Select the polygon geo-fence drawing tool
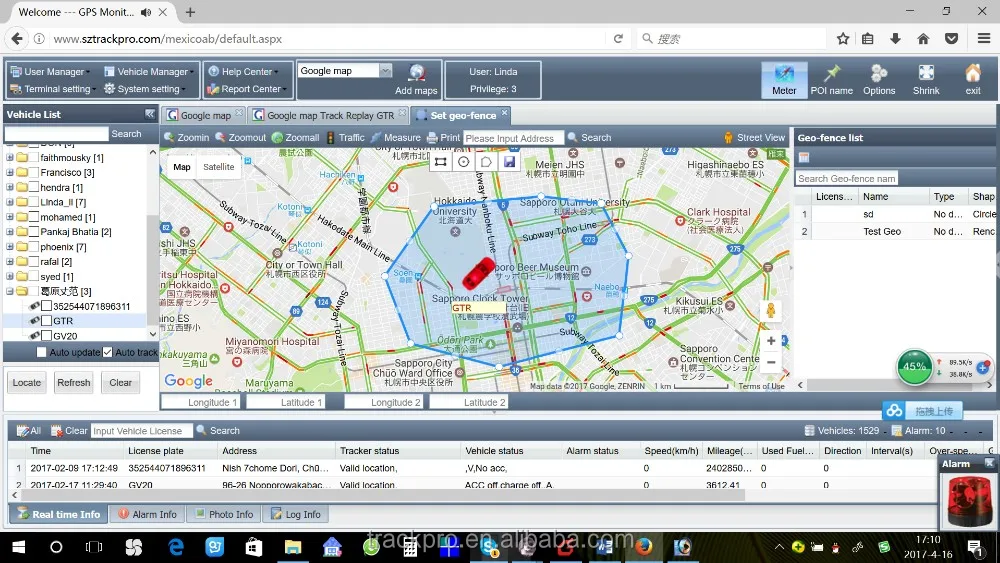The width and height of the screenshot is (1000, 563). pyautogui.click(x=487, y=162)
